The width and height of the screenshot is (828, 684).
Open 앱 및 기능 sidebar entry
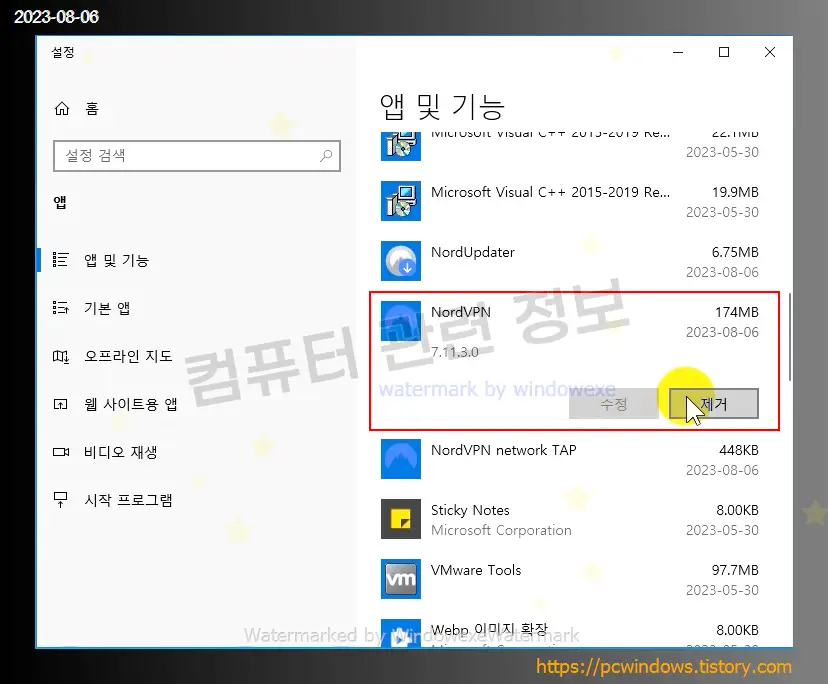click(x=116, y=260)
